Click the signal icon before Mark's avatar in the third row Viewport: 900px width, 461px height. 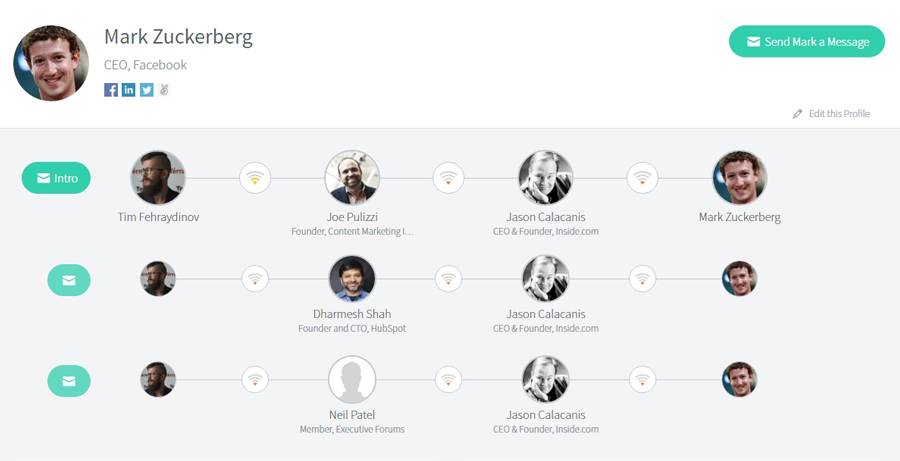click(642, 379)
